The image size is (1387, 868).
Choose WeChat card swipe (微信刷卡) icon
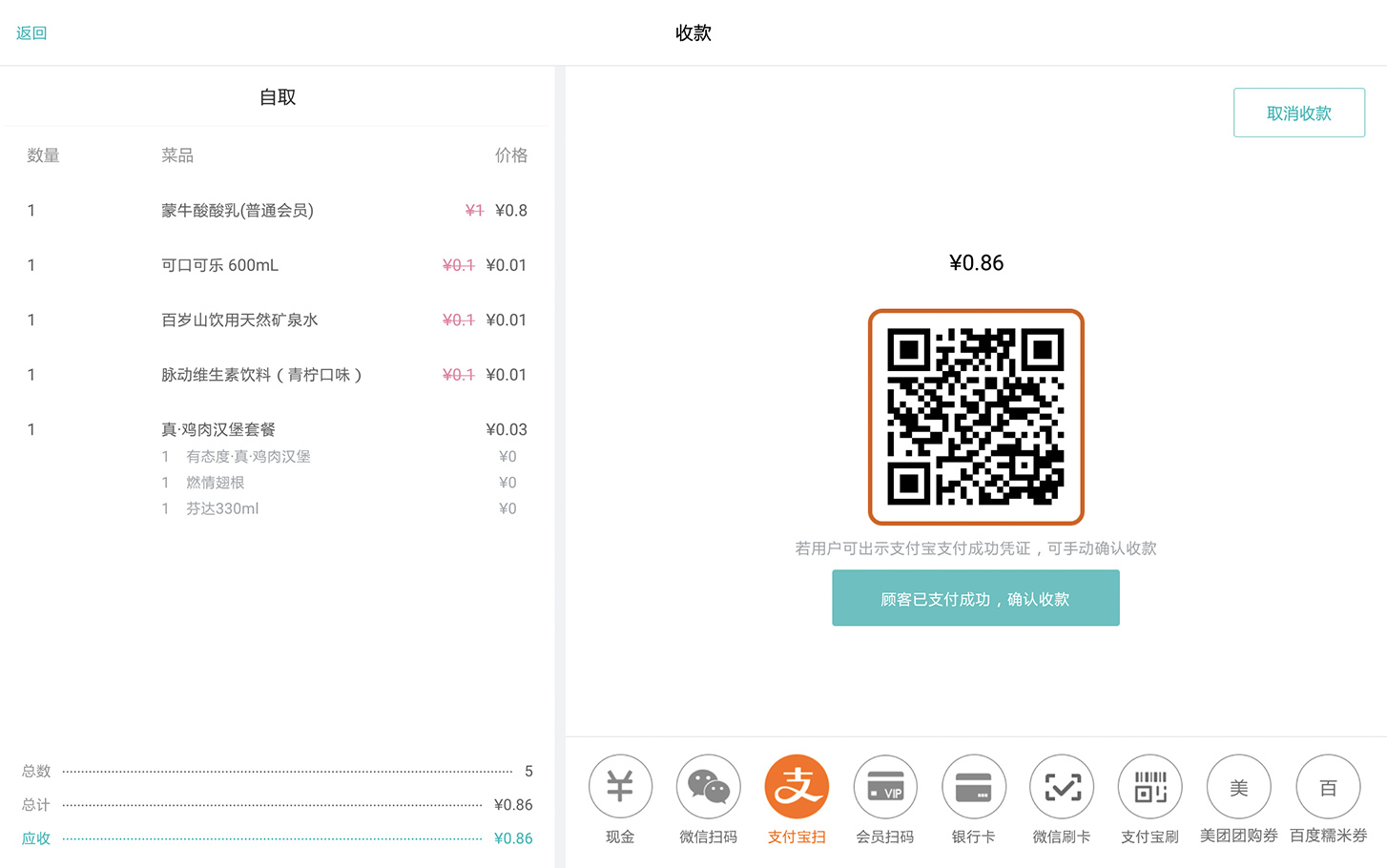(x=1062, y=787)
